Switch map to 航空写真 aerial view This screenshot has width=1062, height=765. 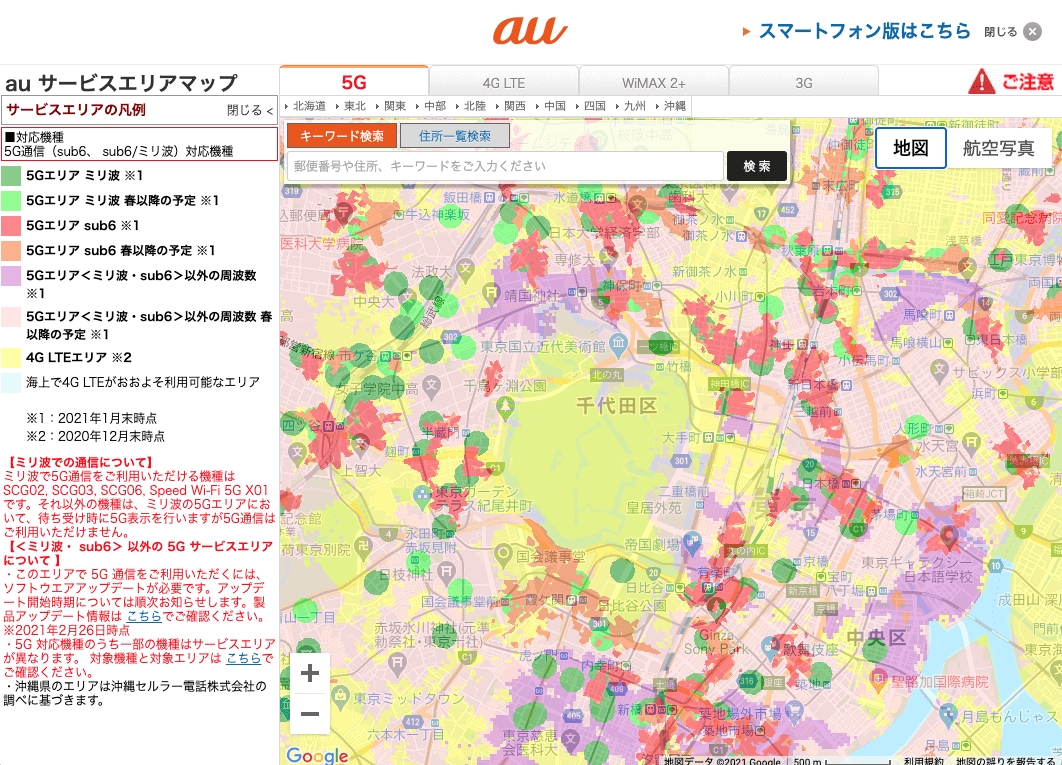point(998,148)
